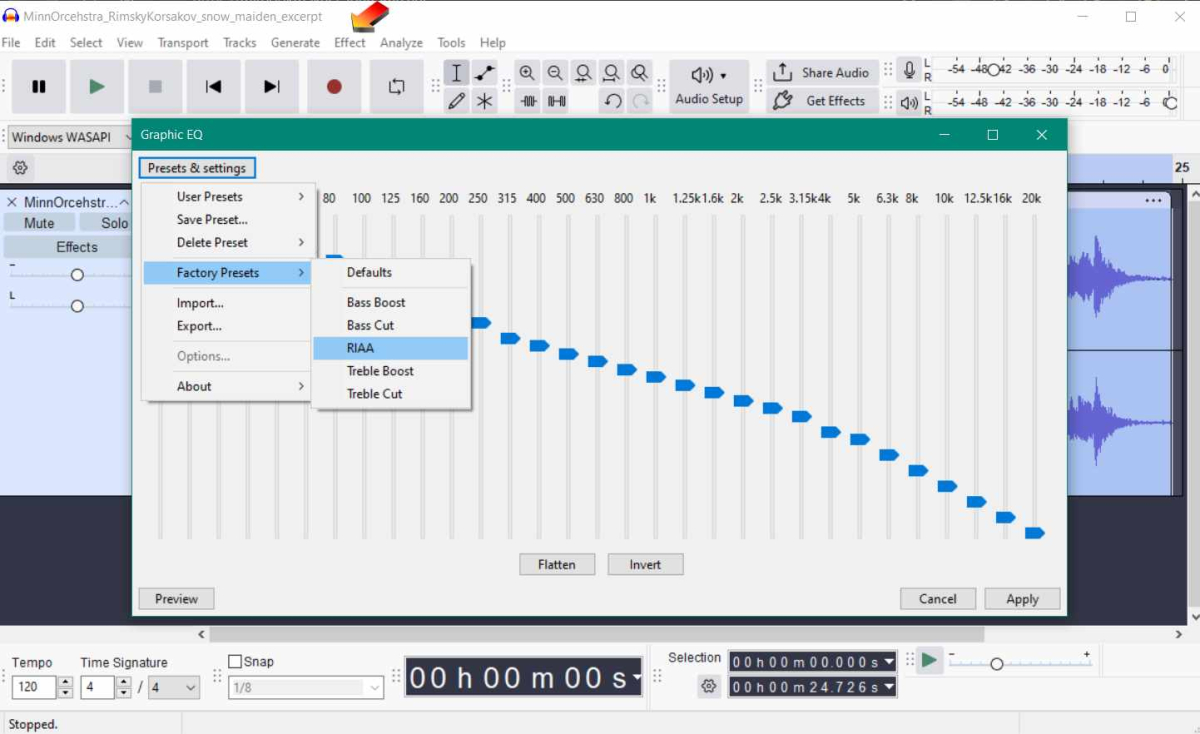This screenshot has width=1200, height=734.
Task: Mute the MinnOrcehstra track
Action: 39,223
